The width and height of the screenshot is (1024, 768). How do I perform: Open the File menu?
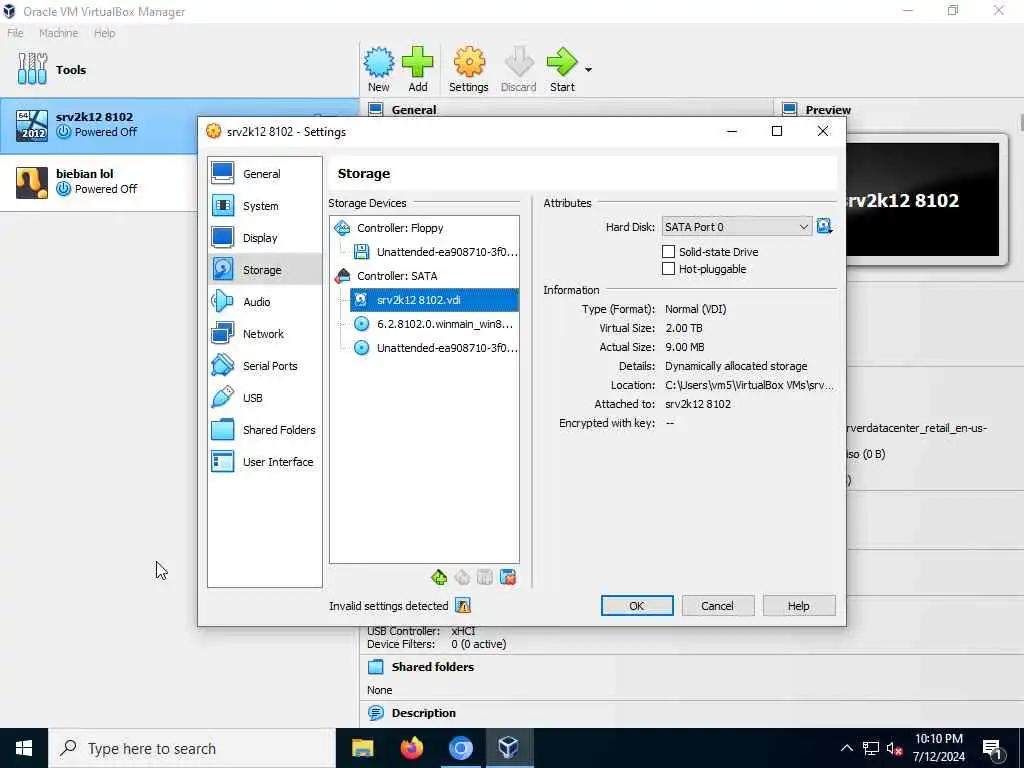[x=16, y=33]
